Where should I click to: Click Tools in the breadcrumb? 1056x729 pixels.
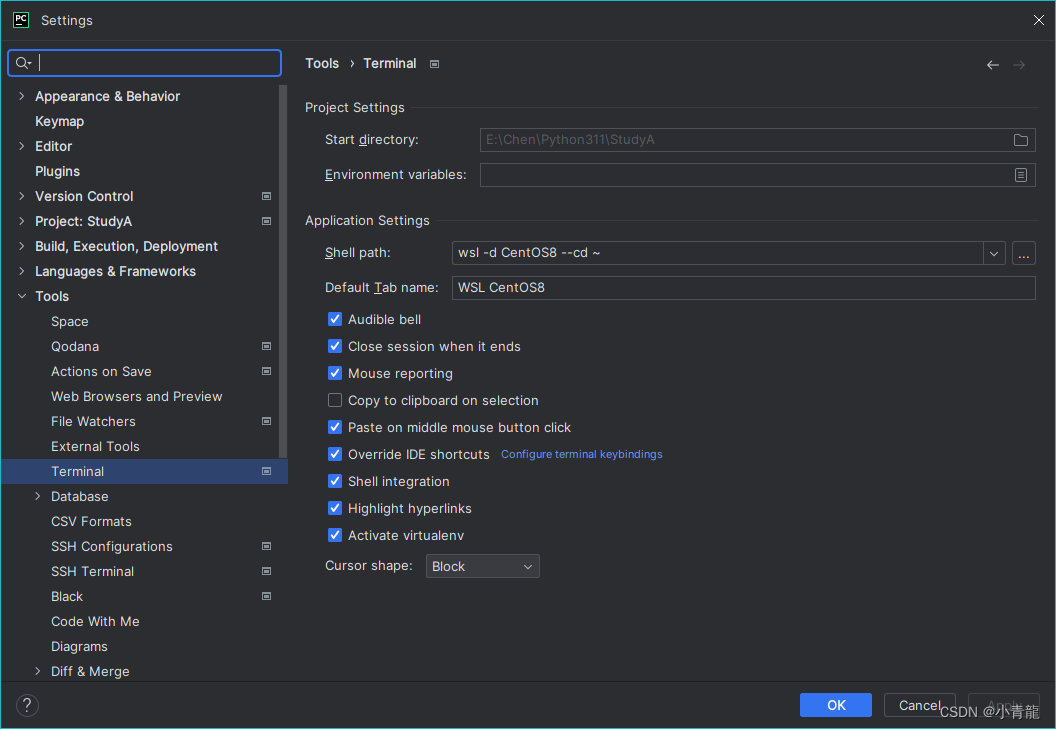click(322, 63)
